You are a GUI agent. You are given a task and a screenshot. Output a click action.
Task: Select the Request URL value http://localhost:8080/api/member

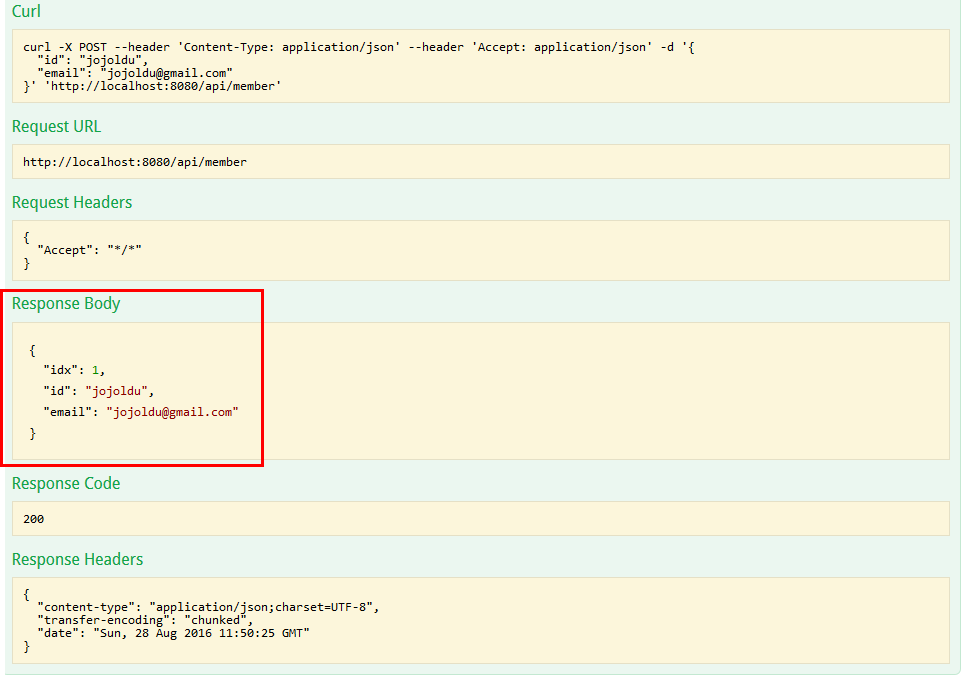[x=135, y=162]
